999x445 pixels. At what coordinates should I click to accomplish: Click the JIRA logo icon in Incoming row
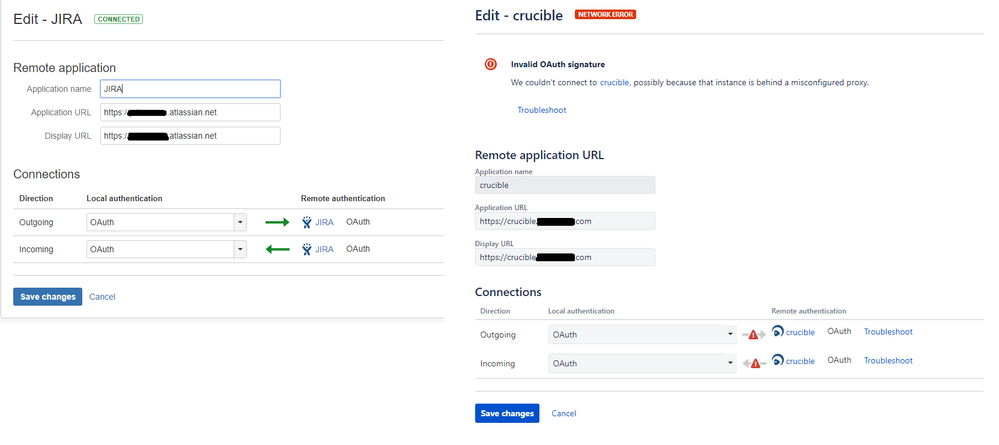click(306, 249)
